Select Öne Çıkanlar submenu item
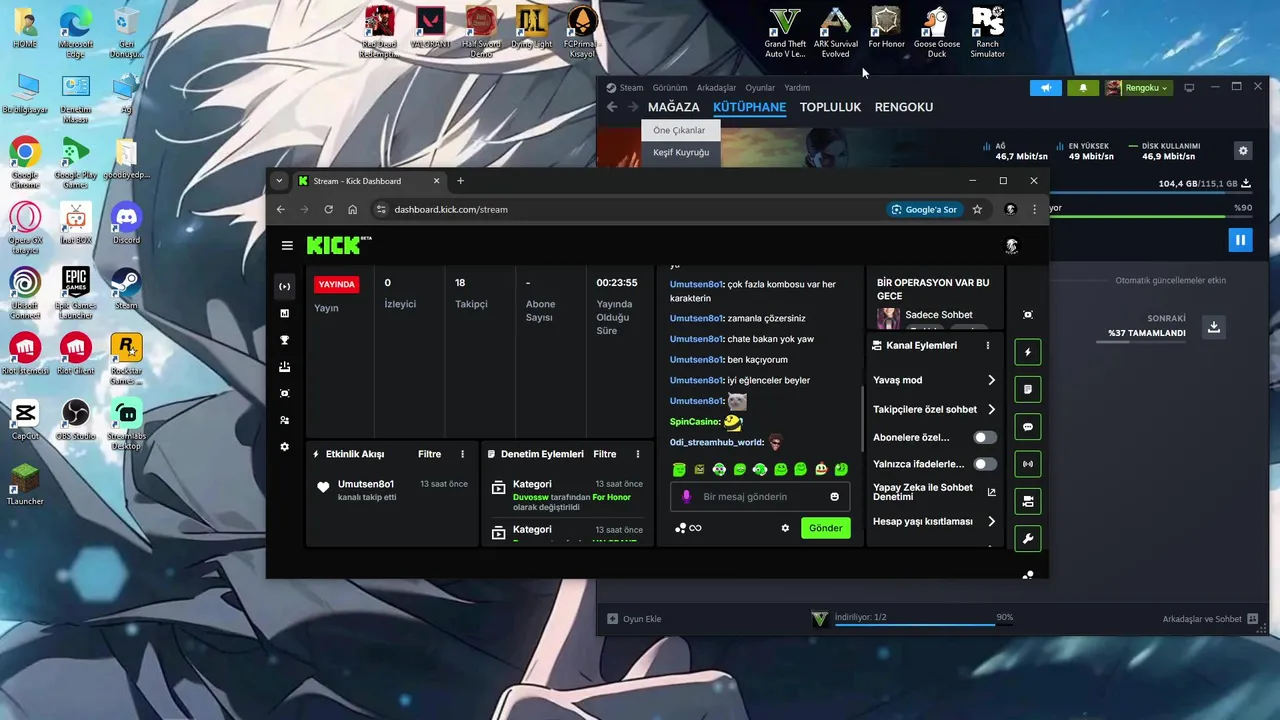1280x720 pixels. click(679, 130)
